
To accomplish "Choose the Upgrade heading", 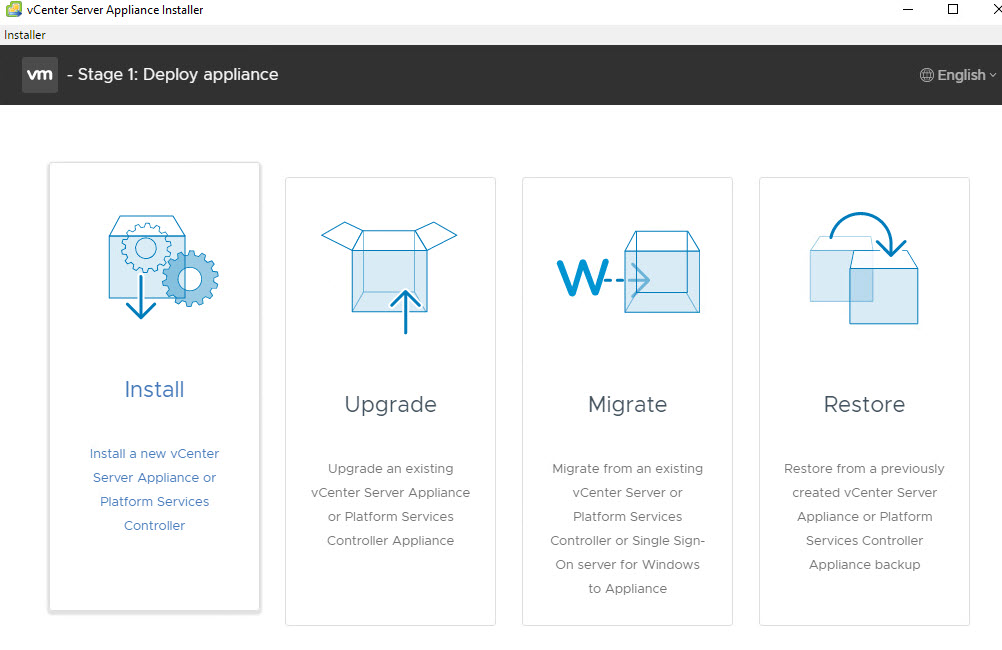I will 390,405.
